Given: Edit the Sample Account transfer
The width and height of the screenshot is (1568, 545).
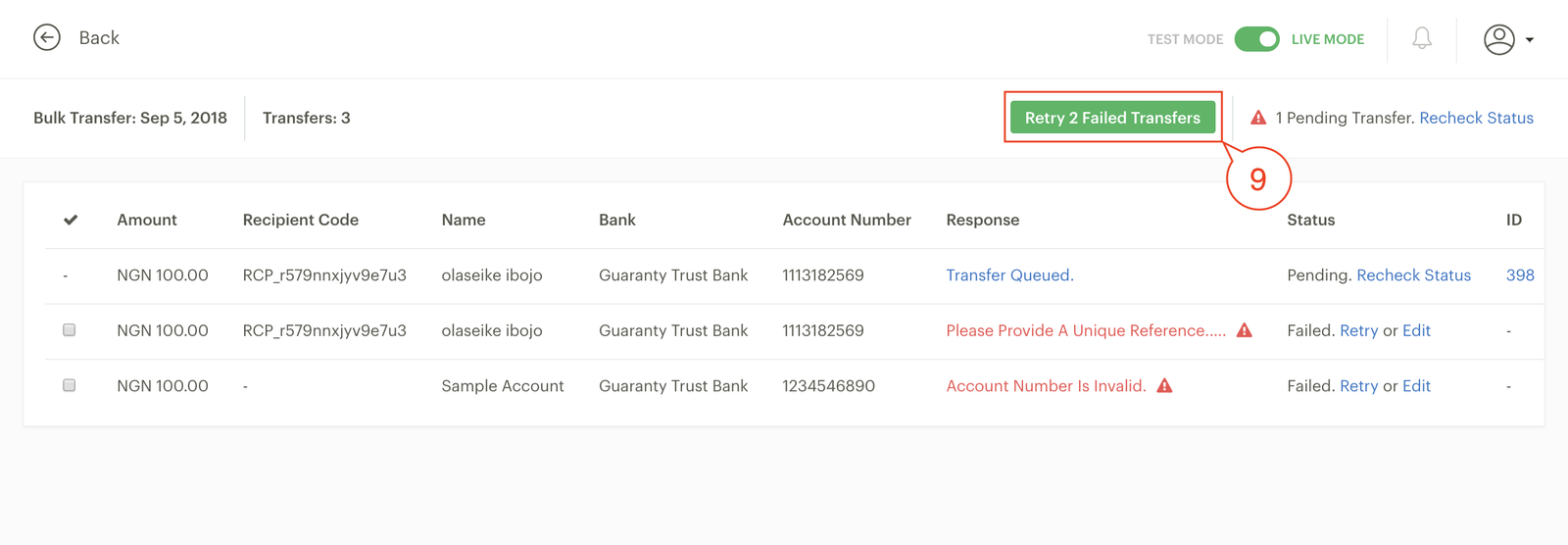Looking at the screenshot, I should tap(1416, 386).
